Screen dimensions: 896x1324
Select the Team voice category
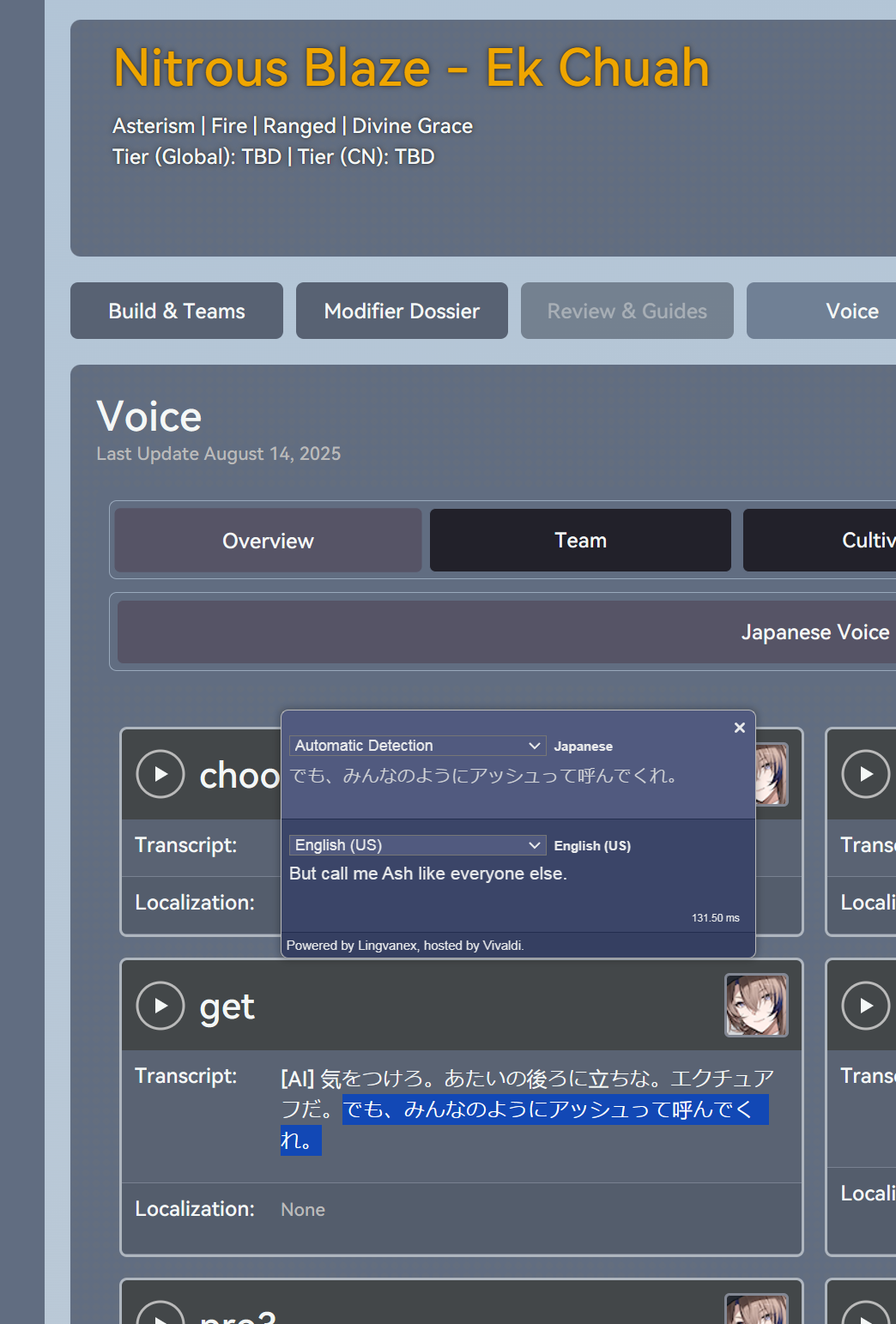coord(580,541)
